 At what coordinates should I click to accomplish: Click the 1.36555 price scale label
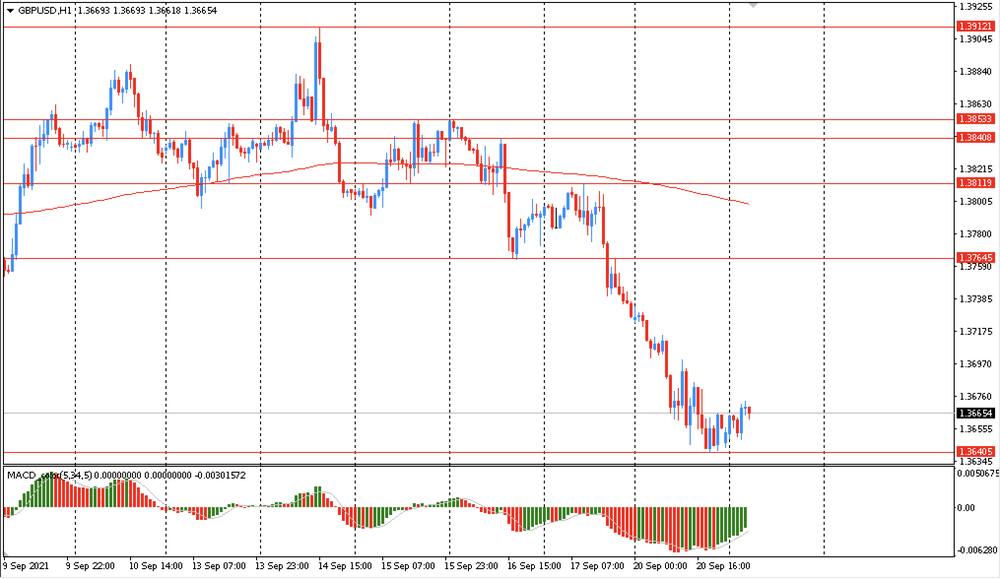coord(976,429)
